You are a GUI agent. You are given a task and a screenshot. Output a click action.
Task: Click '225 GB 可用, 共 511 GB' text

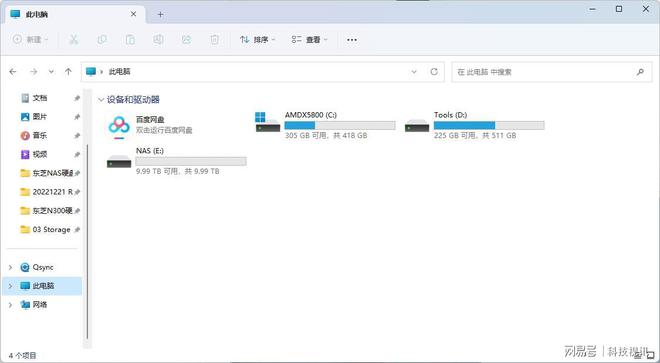point(475,136)
